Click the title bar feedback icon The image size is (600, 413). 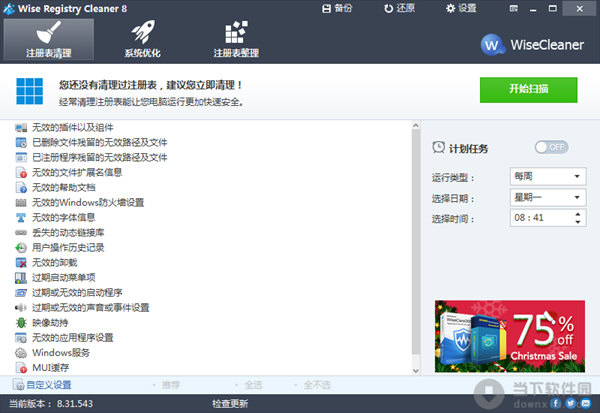click(x=514, y=8)
